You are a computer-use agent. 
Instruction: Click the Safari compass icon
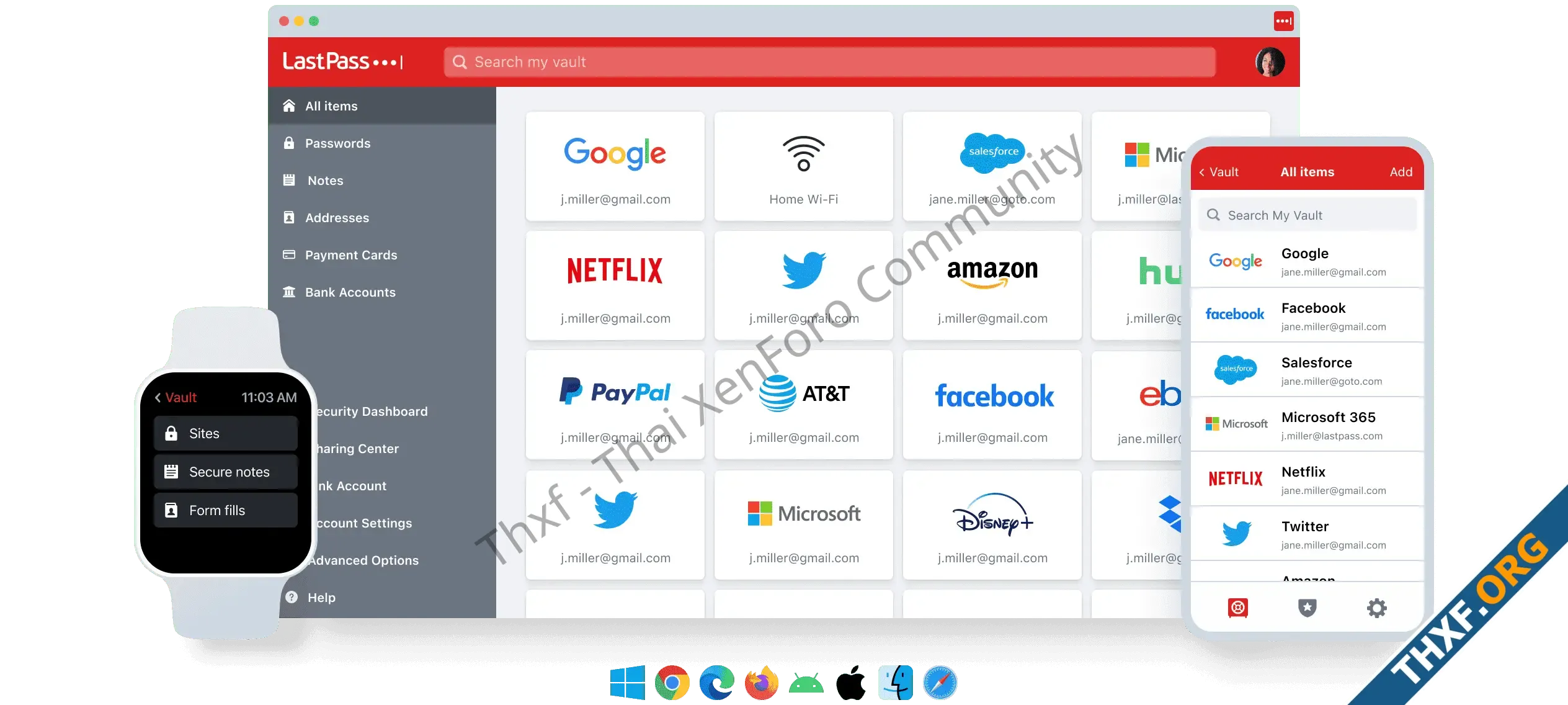pos(940,683)
